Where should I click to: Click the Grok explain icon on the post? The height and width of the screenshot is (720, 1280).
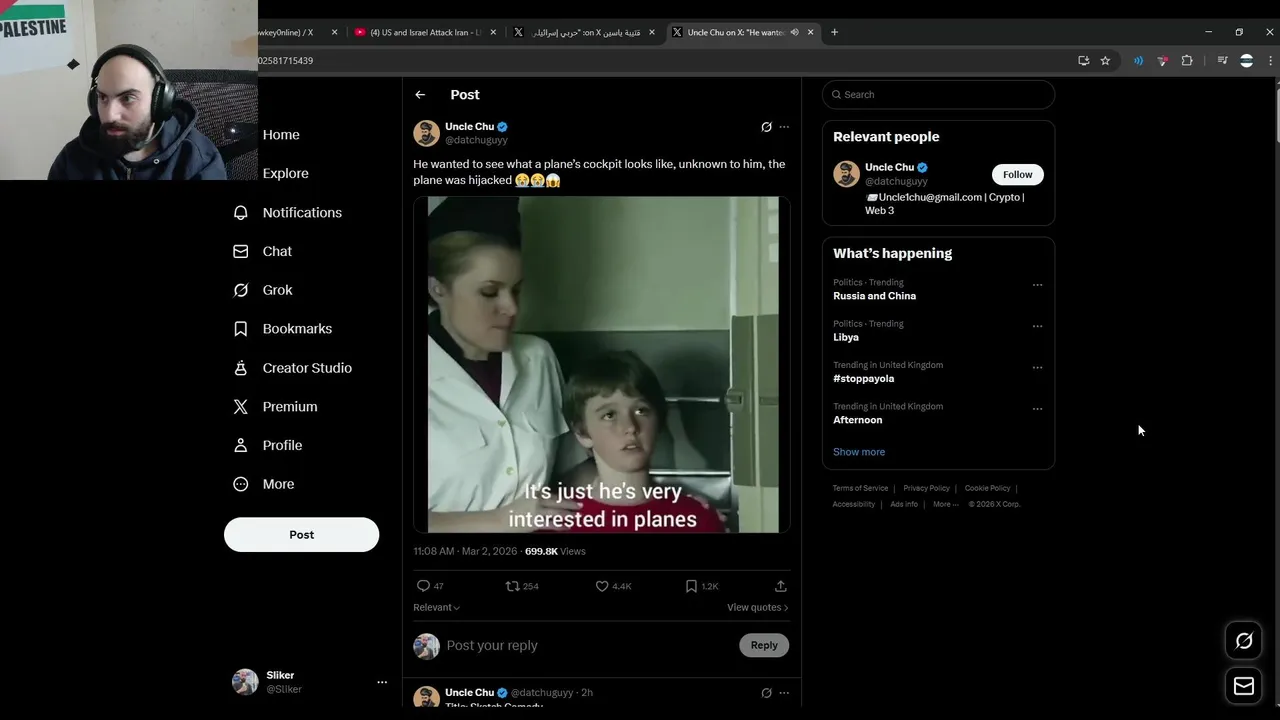[x=766, y=127]
